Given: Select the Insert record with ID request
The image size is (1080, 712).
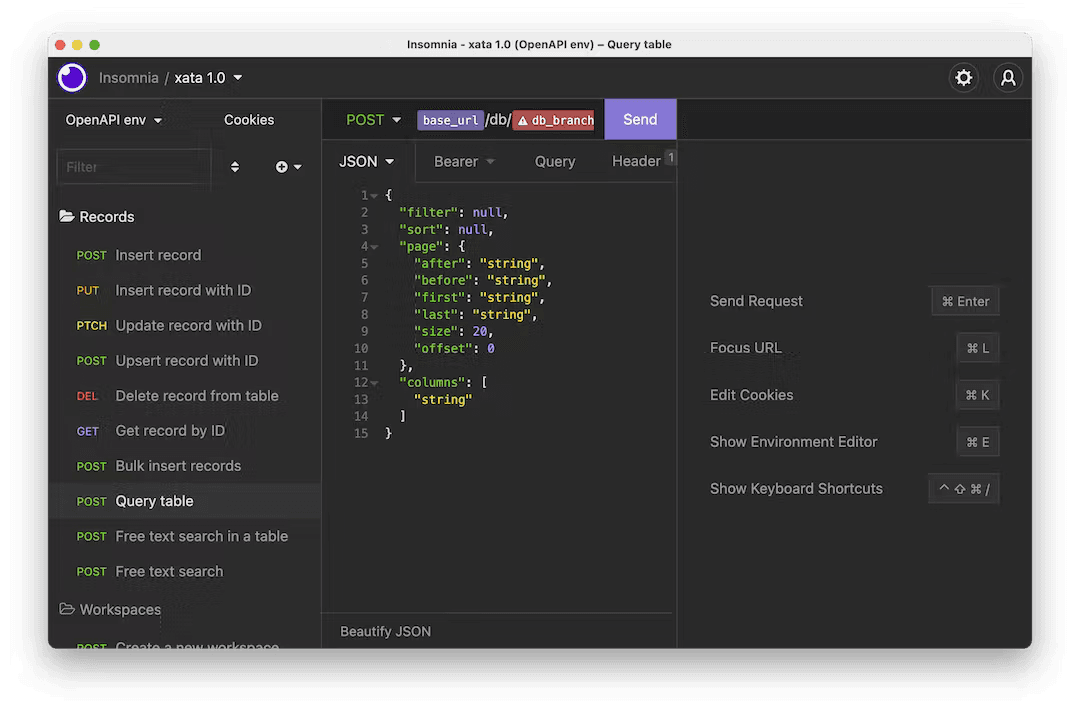Looking at the screenshot, I should (185, 290).
